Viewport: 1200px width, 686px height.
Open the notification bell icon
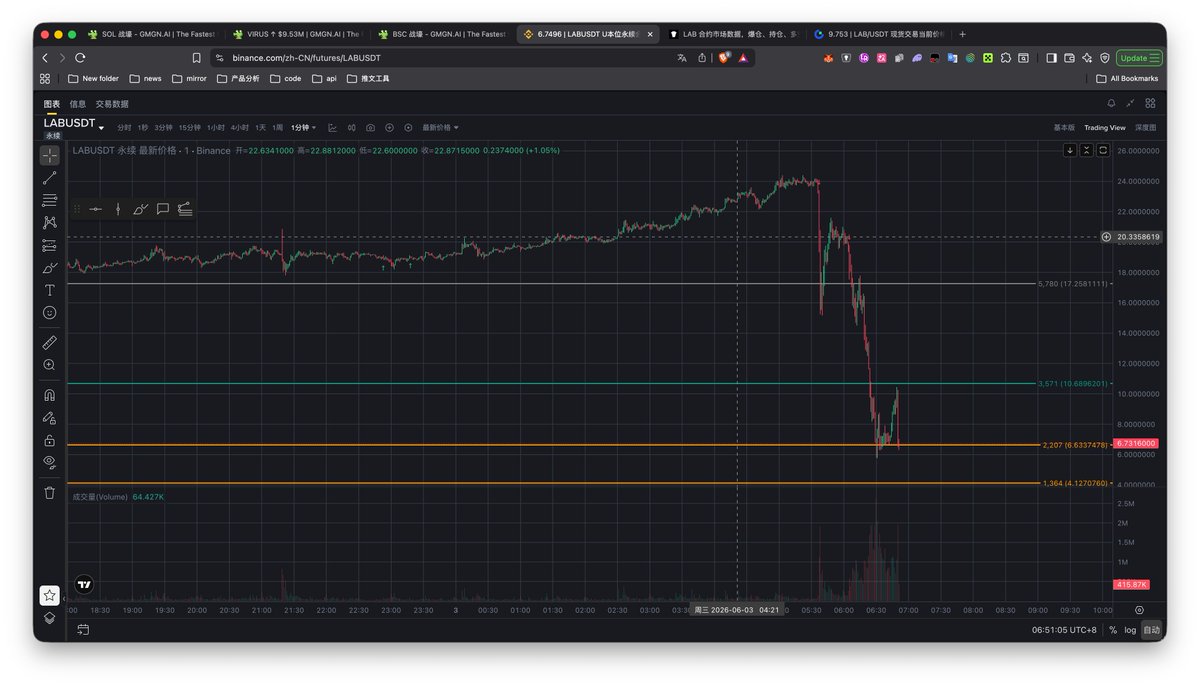(1111, 103)
